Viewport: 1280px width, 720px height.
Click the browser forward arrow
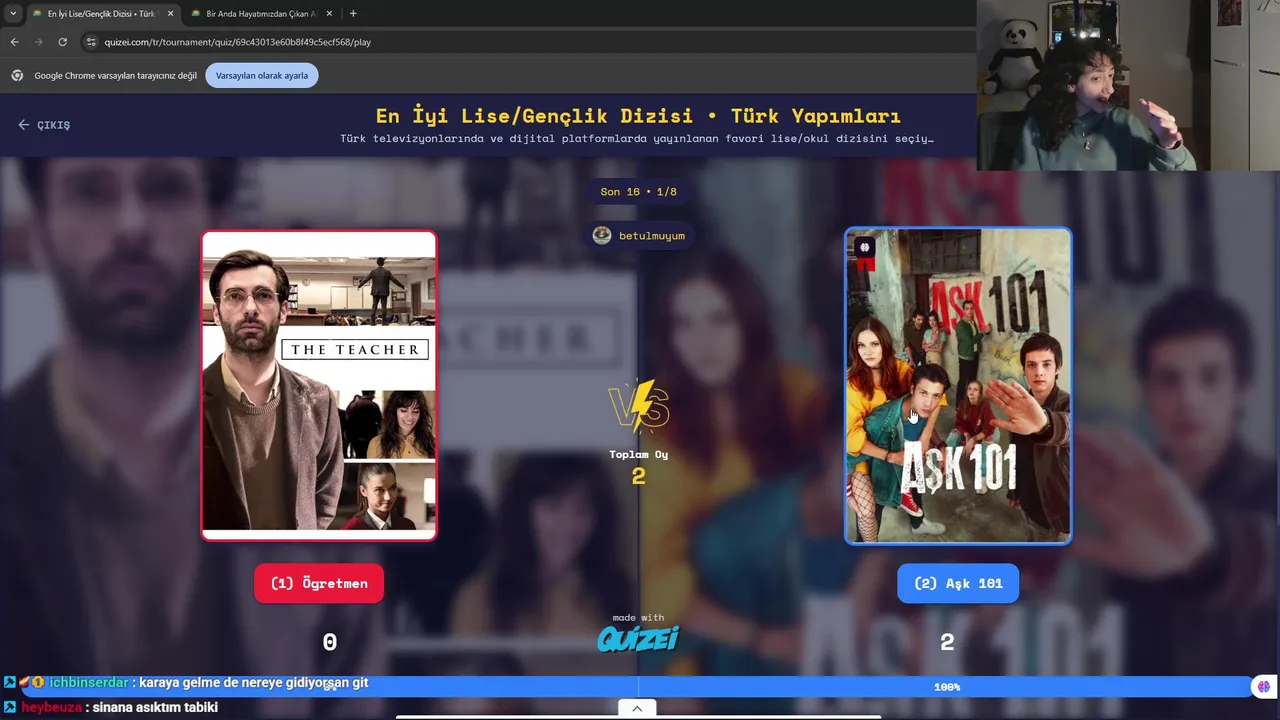[38, 42]
